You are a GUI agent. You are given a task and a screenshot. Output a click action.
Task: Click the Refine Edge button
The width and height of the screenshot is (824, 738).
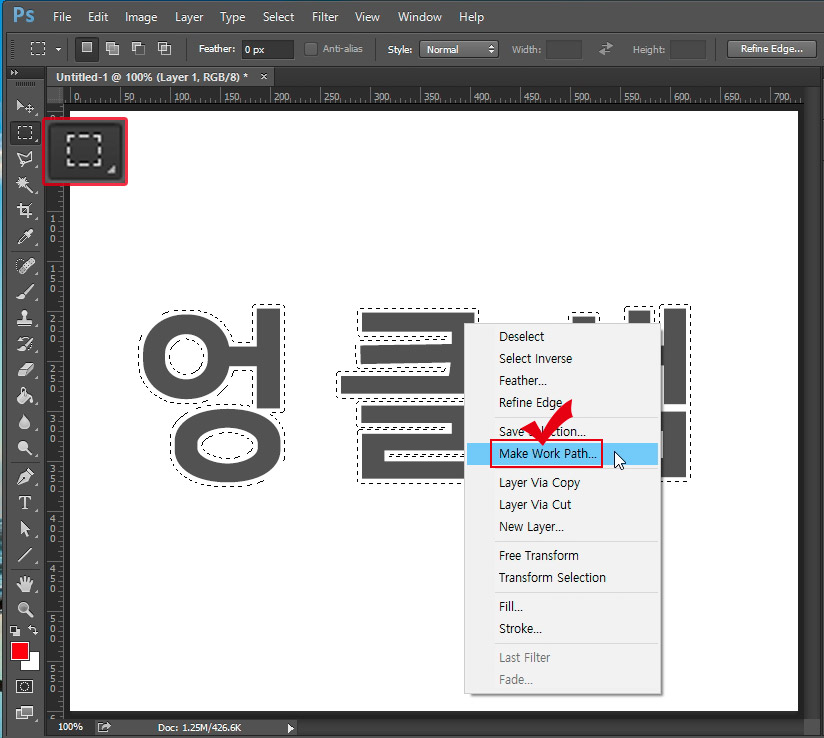point(770,48)
